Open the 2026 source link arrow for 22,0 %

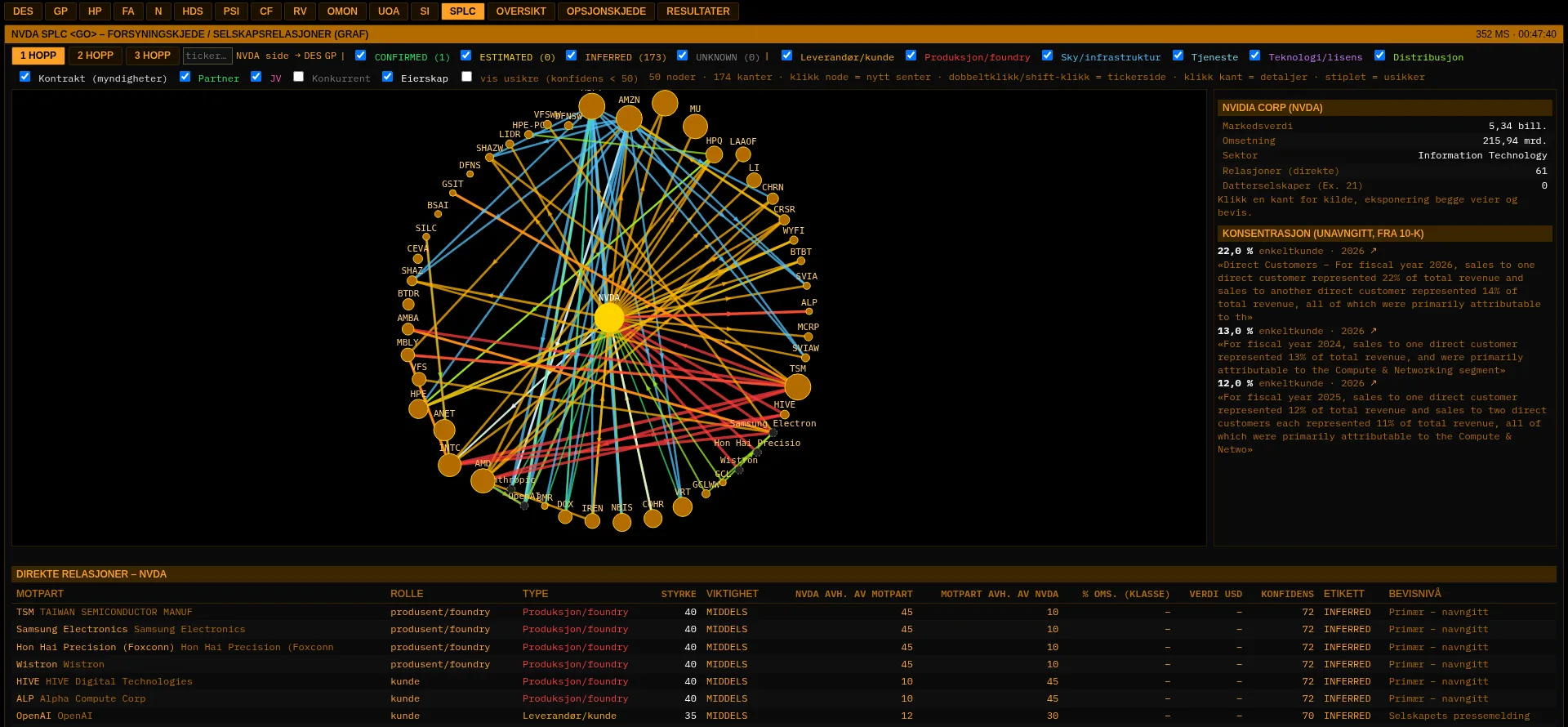point(1374,251)
